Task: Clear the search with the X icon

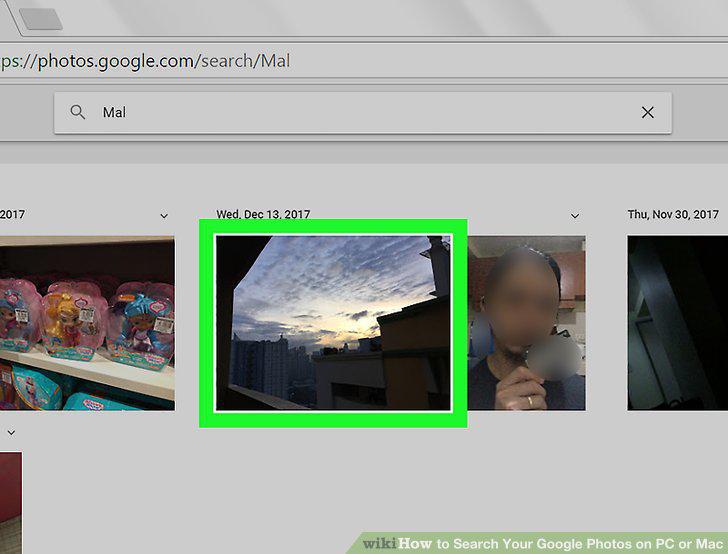Action: click(x=648, y=112)
